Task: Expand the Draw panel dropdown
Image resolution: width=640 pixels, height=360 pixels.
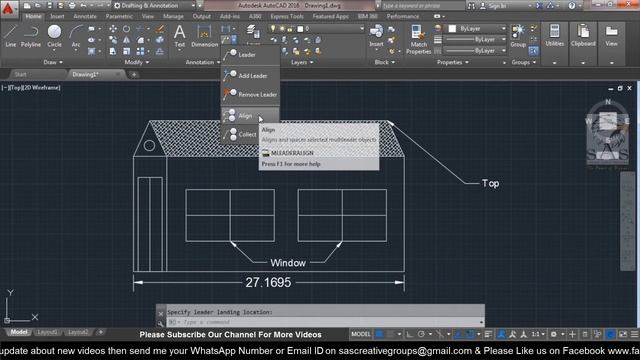Action: pos(53,62)
